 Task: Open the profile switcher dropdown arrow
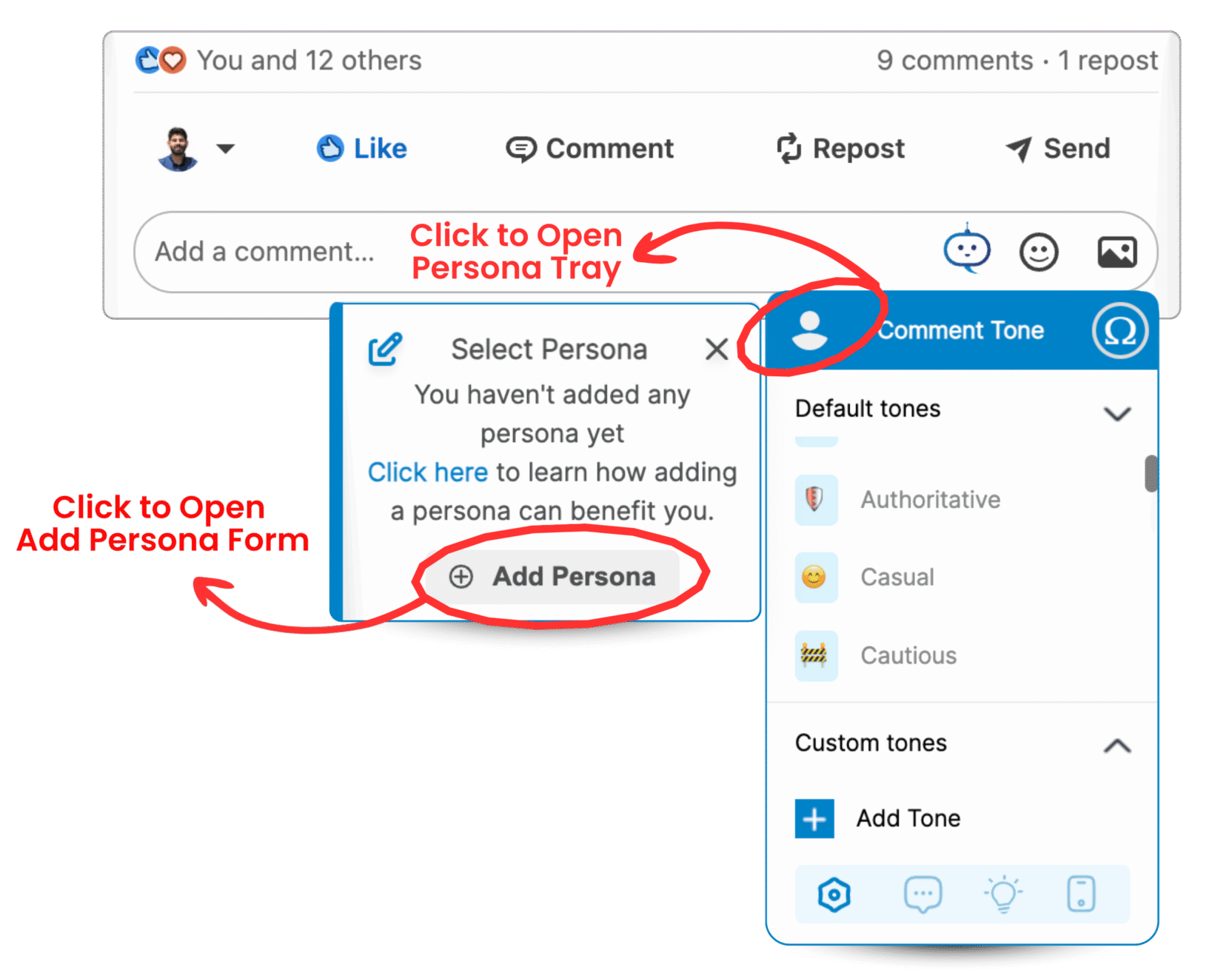point(226,149)
